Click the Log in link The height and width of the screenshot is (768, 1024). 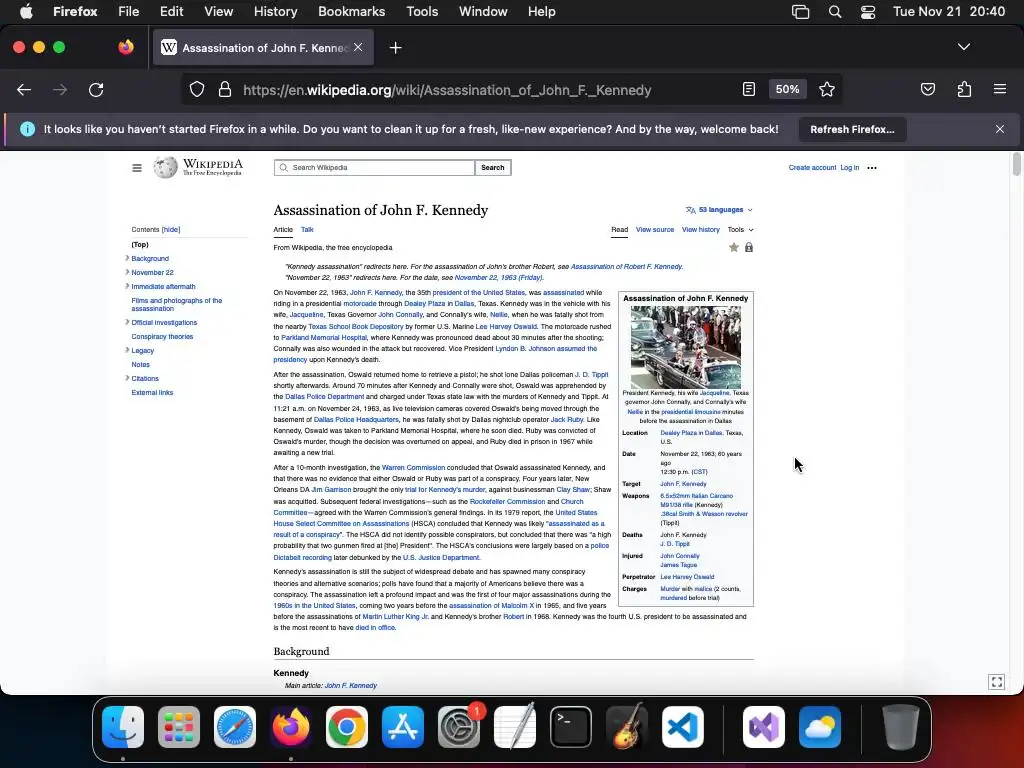click(849, 168)
